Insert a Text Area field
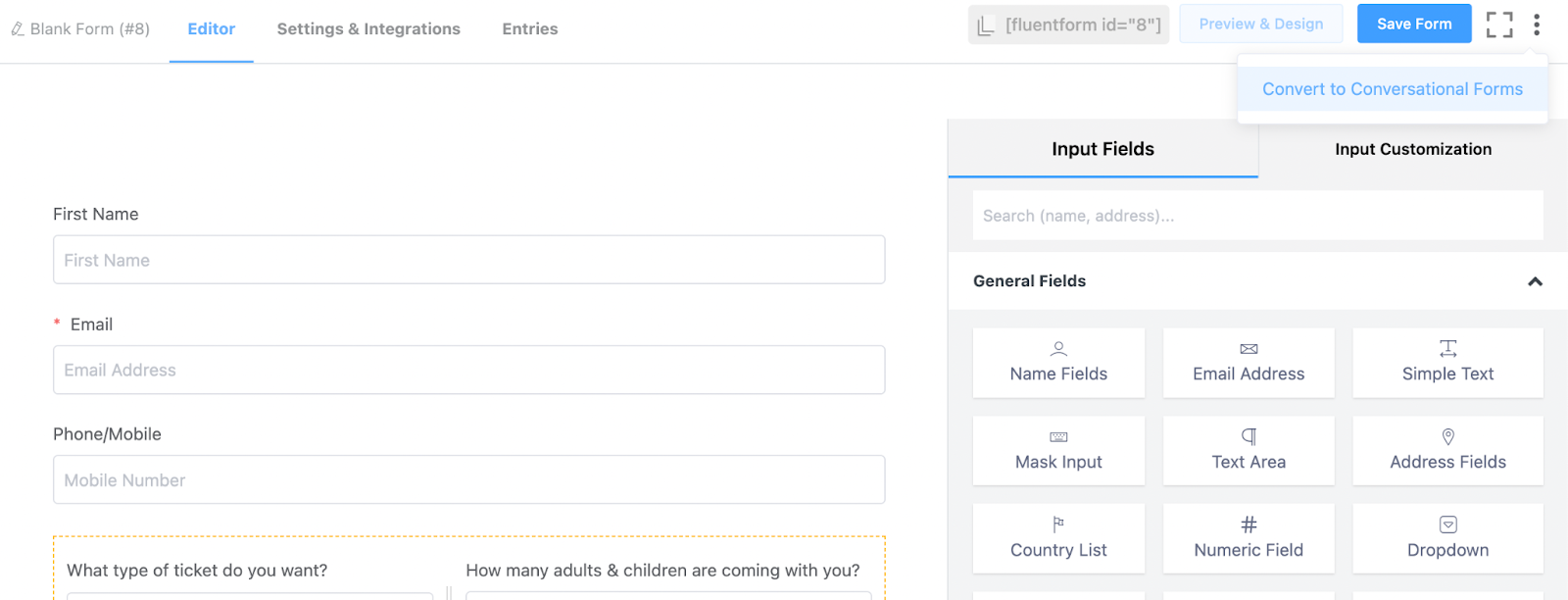 1249,451
